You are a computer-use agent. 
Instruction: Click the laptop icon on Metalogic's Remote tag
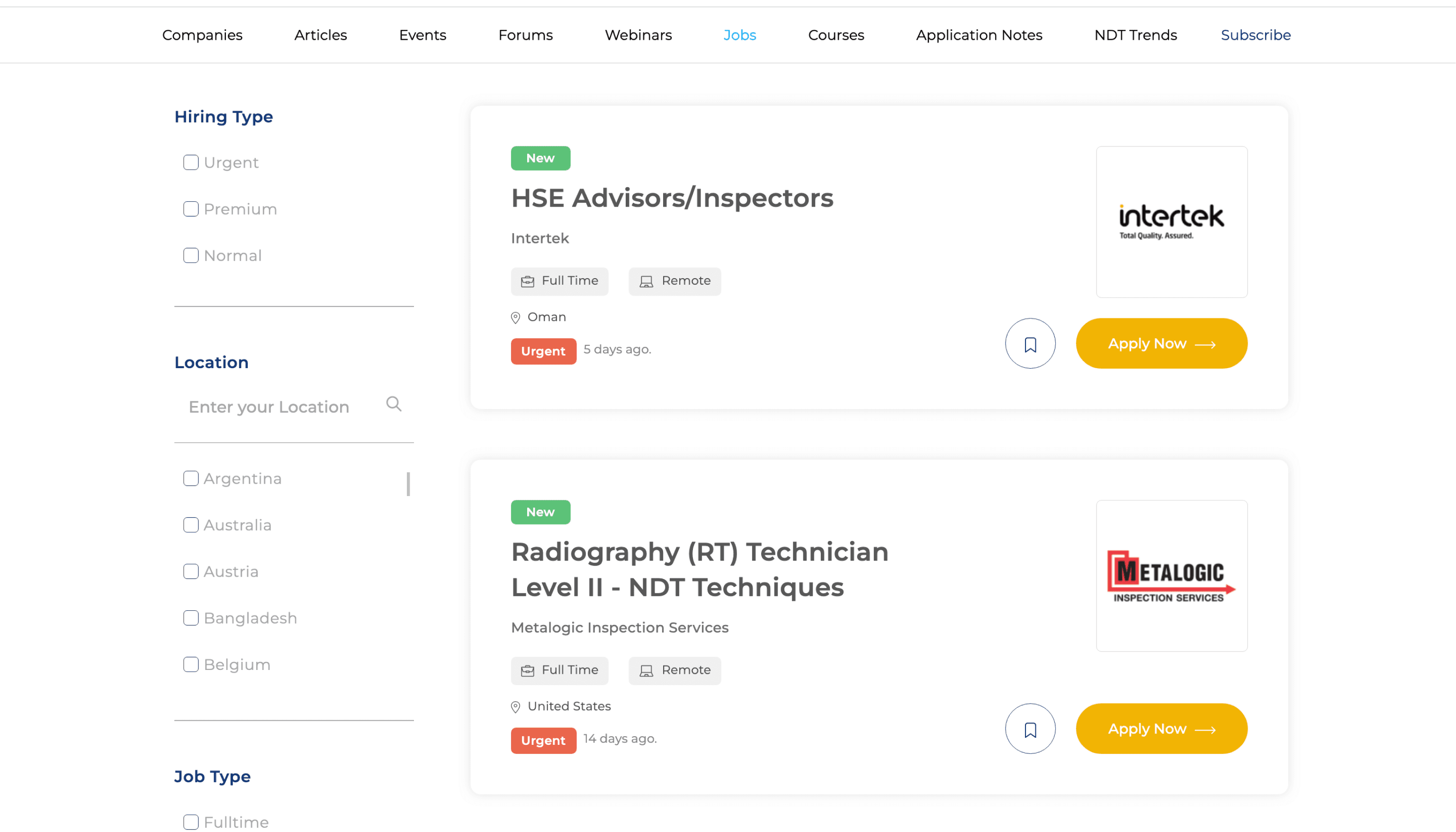click(646, 670)
